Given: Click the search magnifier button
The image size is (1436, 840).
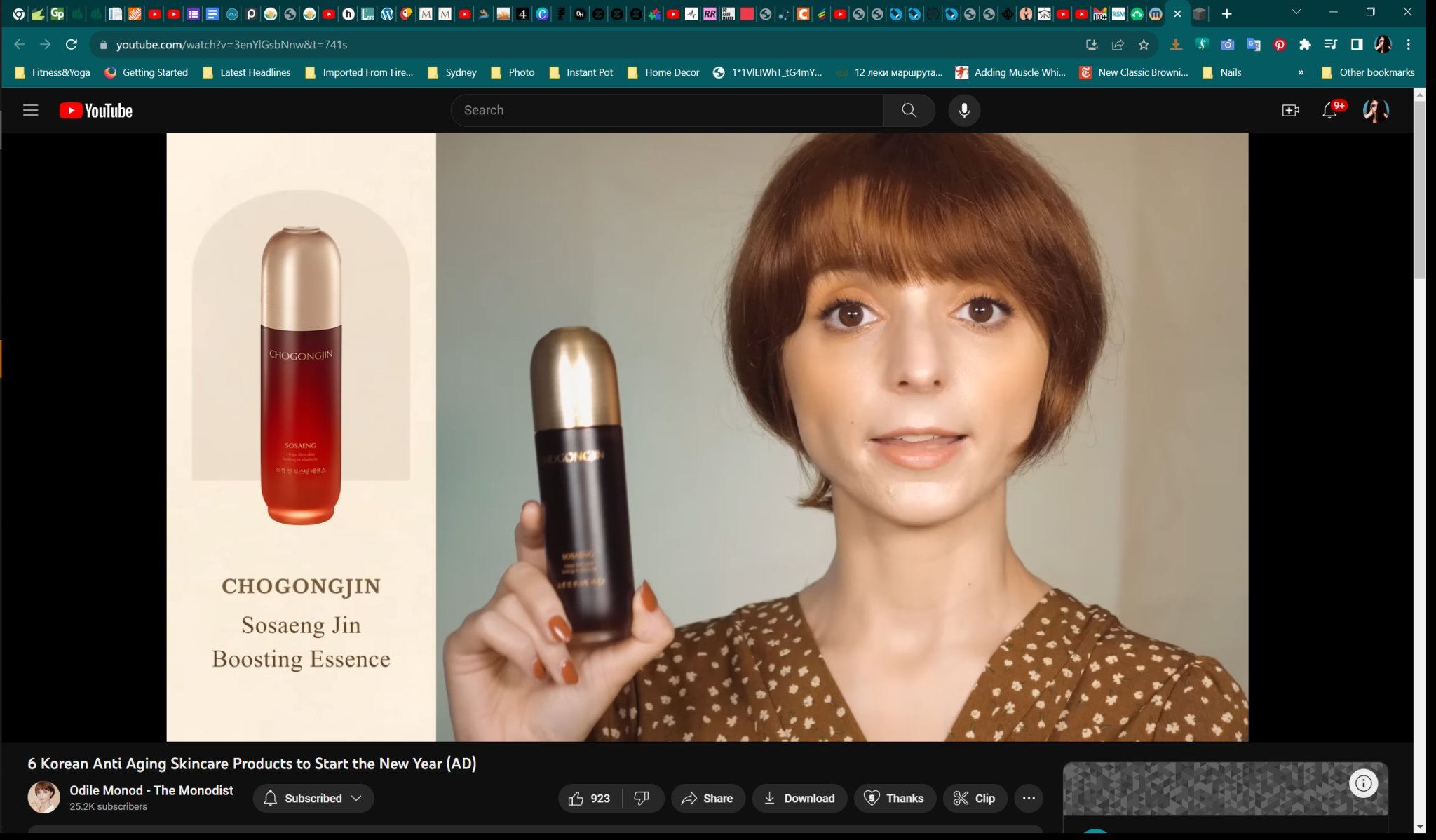Looking at the screenshot, I should click(909, 110).
